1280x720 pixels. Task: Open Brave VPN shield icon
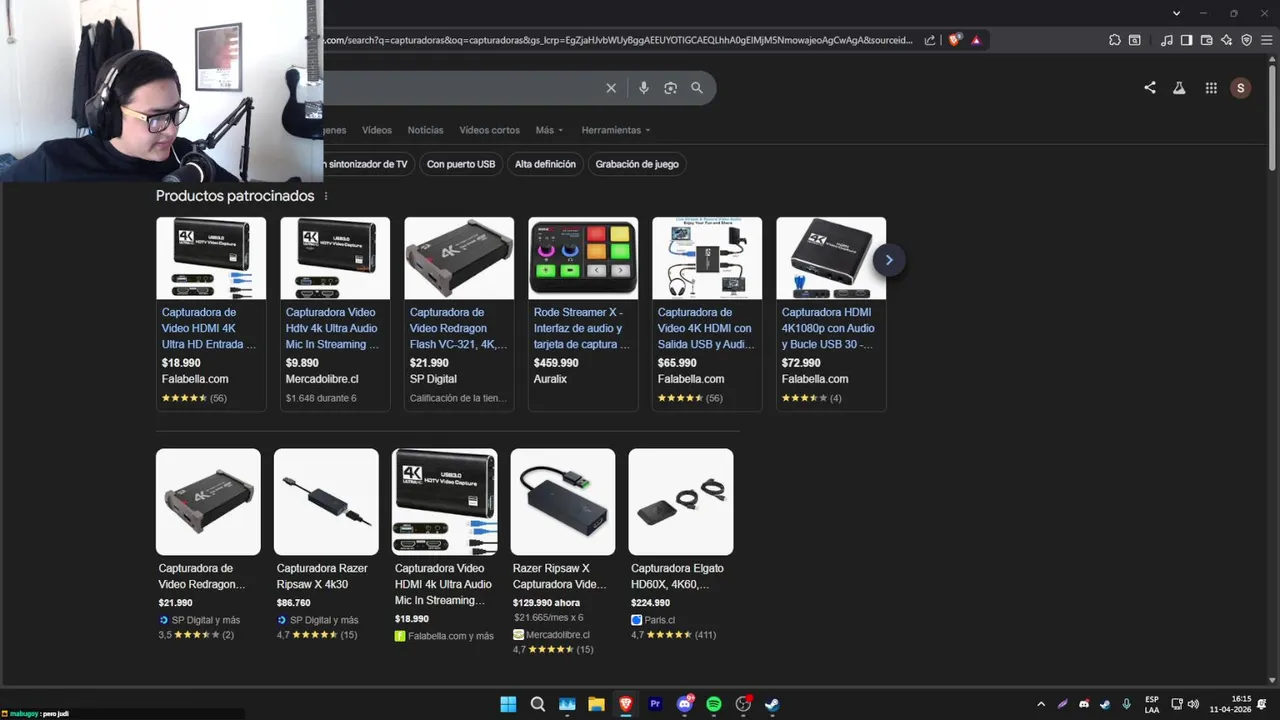[1246, 40]
